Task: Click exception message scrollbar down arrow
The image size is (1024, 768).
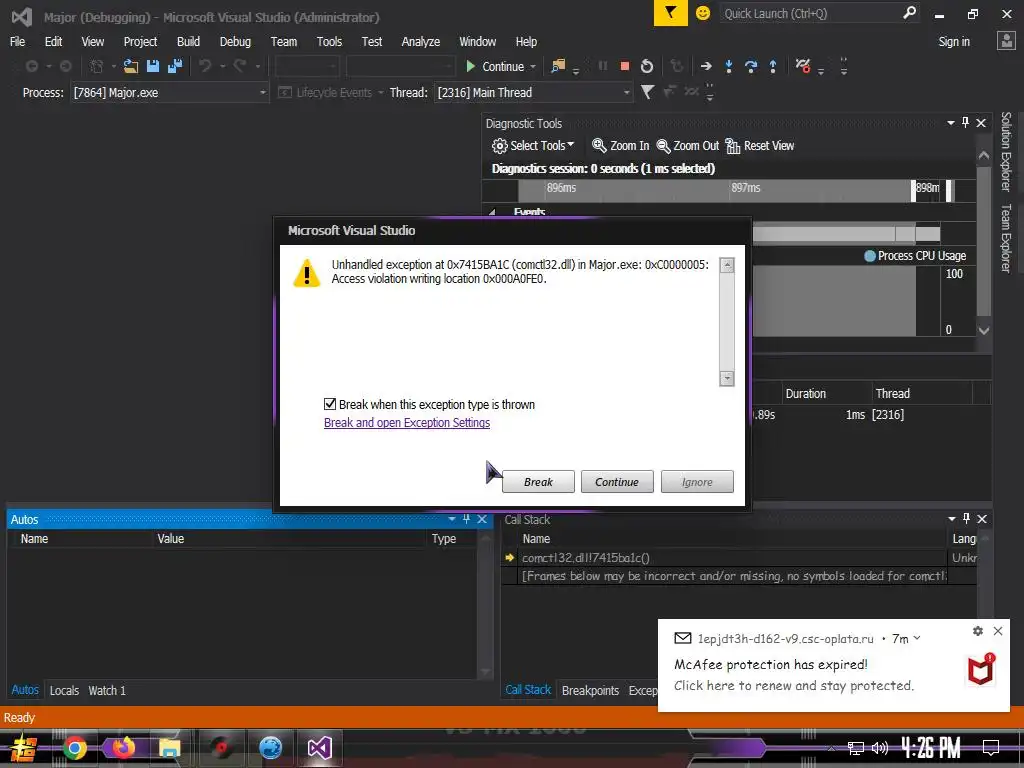Action: point(727,379)
